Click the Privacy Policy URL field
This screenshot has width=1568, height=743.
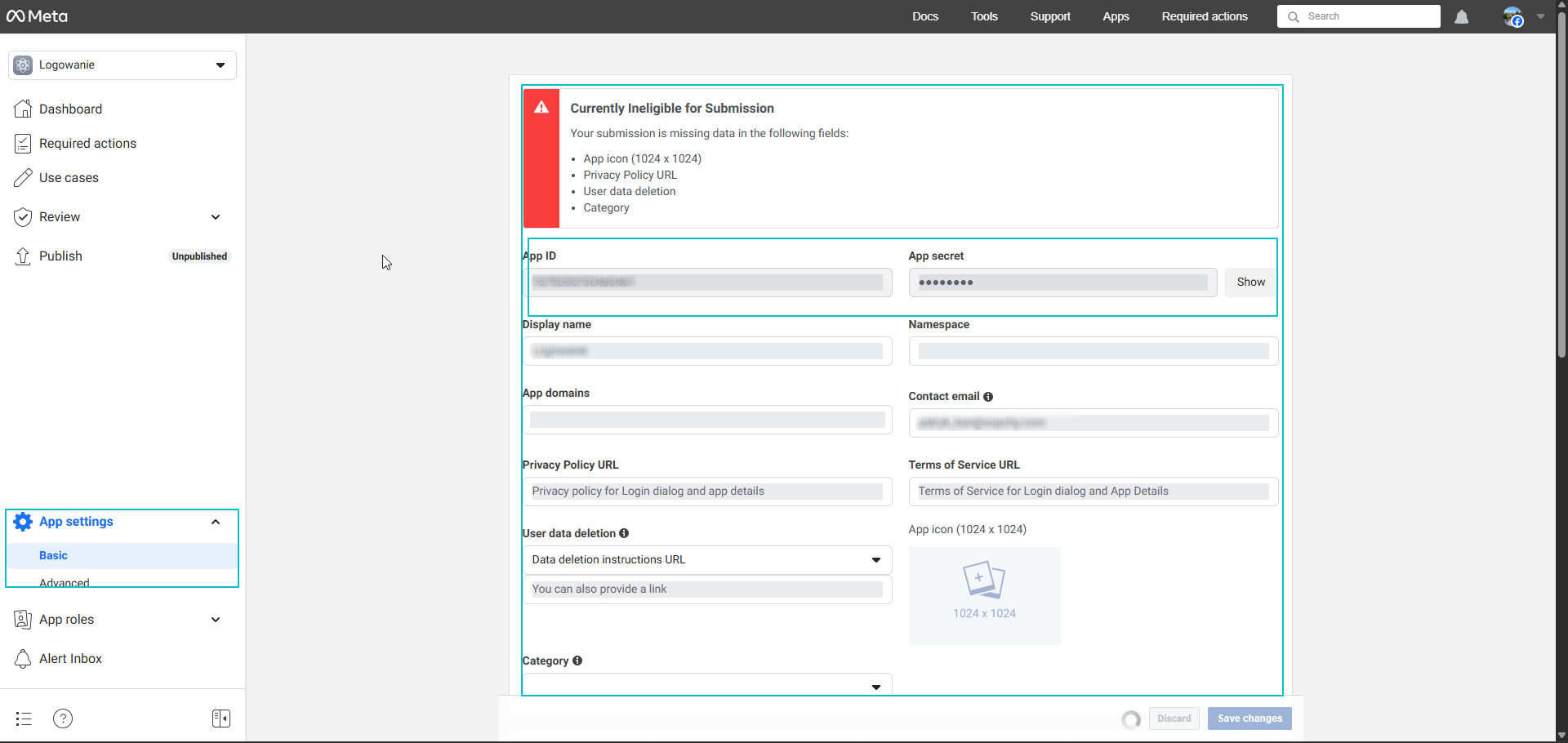pos(706,492)
